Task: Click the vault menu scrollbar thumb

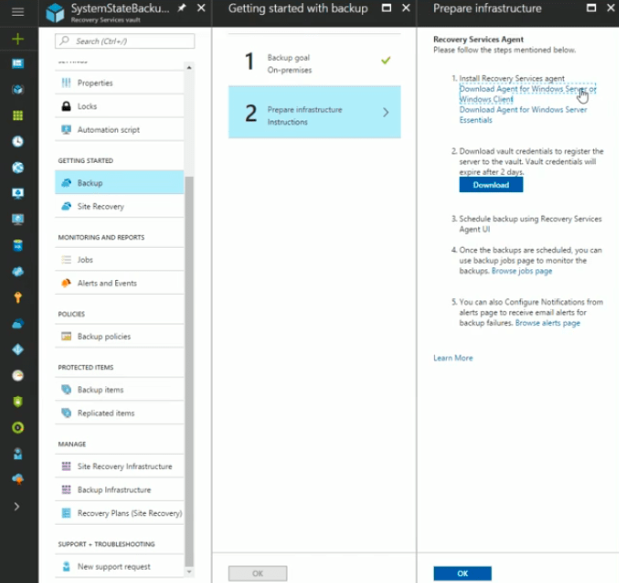Action: click(x=189, y=371)
